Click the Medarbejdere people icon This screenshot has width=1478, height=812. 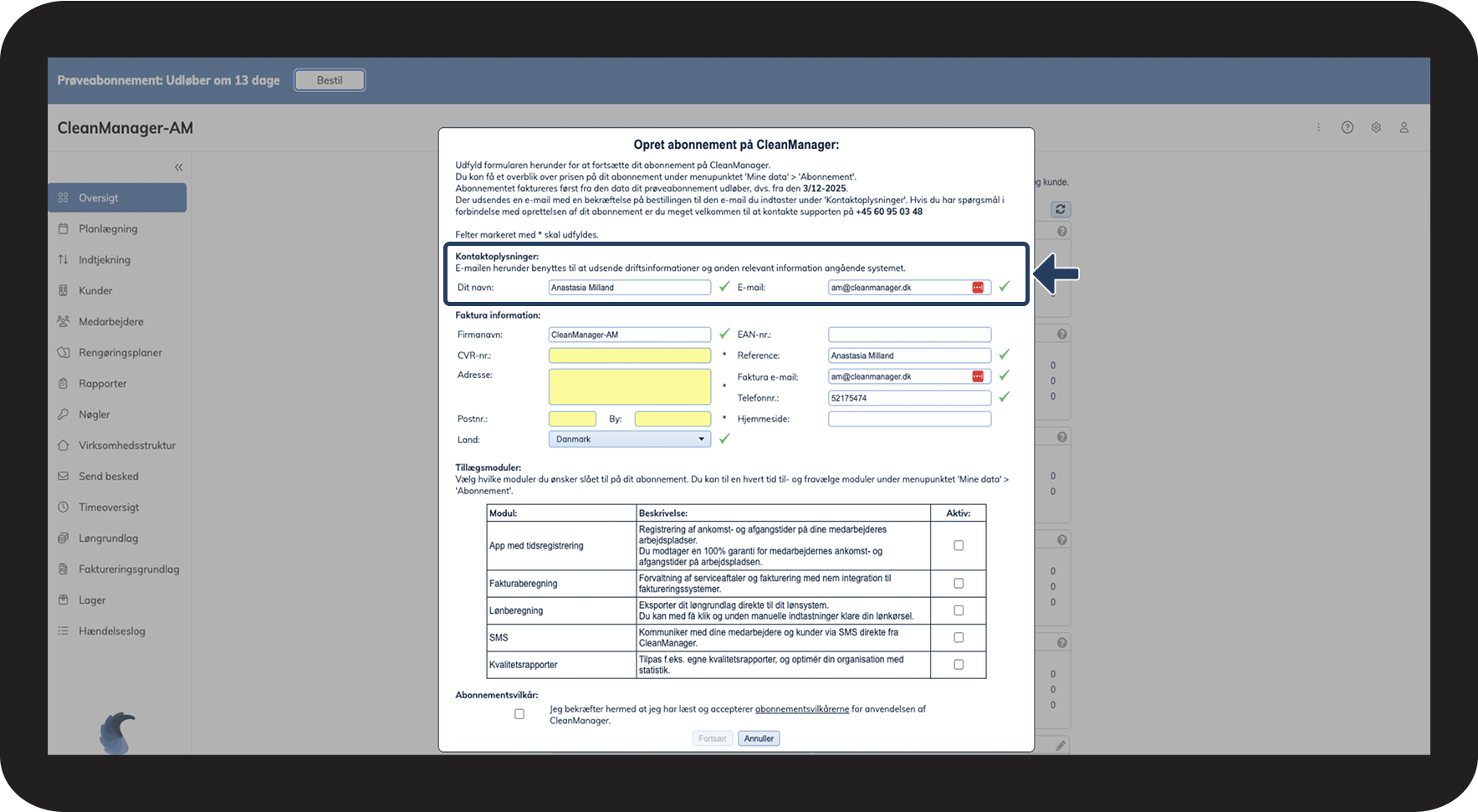[x=64, y=322]
